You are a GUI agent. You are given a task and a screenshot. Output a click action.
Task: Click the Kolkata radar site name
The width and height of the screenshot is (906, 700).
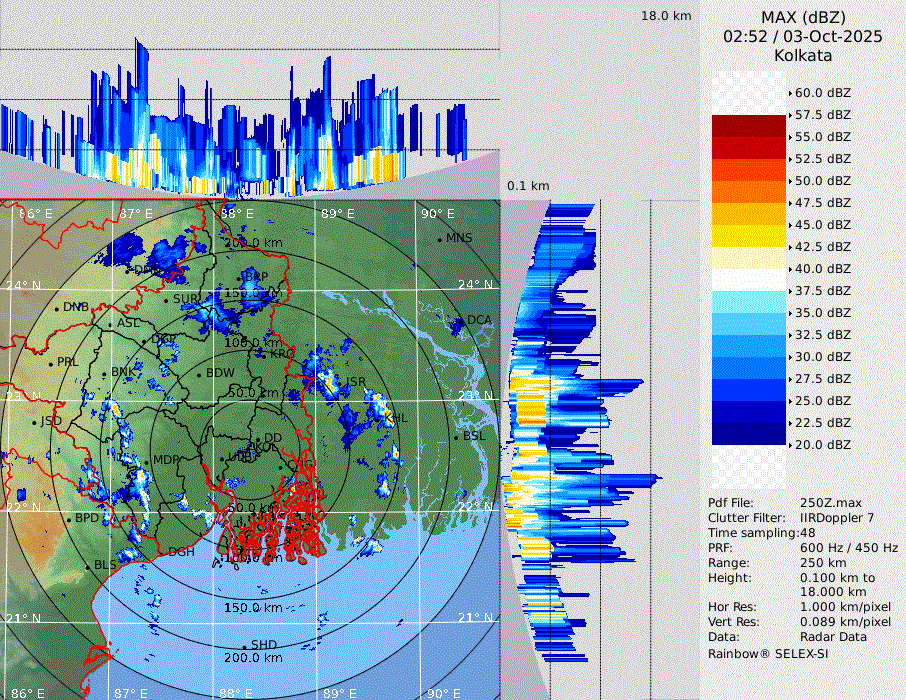(803, 56)
